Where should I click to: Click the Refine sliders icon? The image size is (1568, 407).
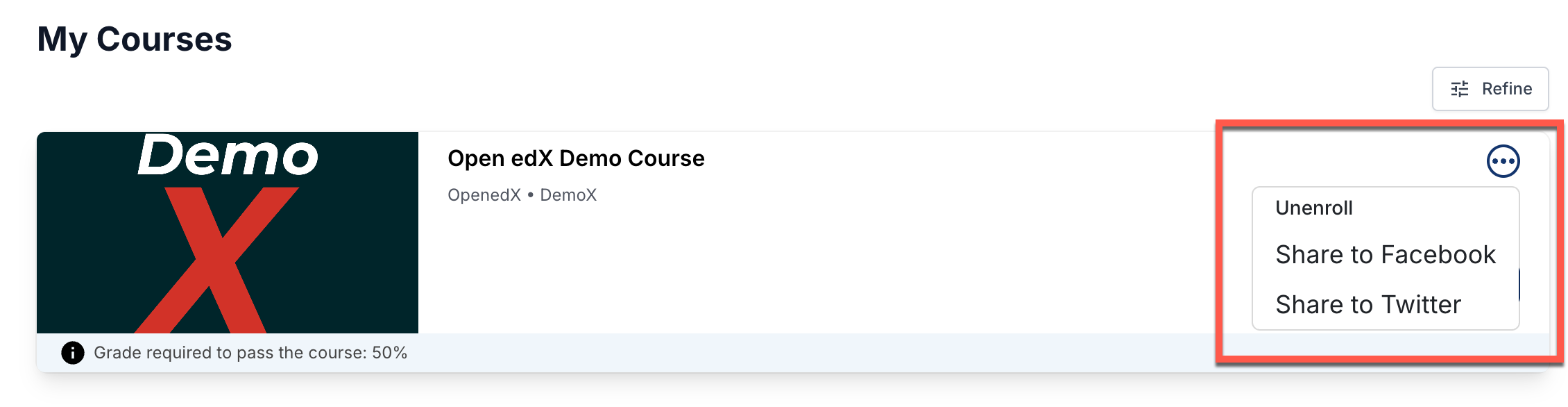point(1460,89)
